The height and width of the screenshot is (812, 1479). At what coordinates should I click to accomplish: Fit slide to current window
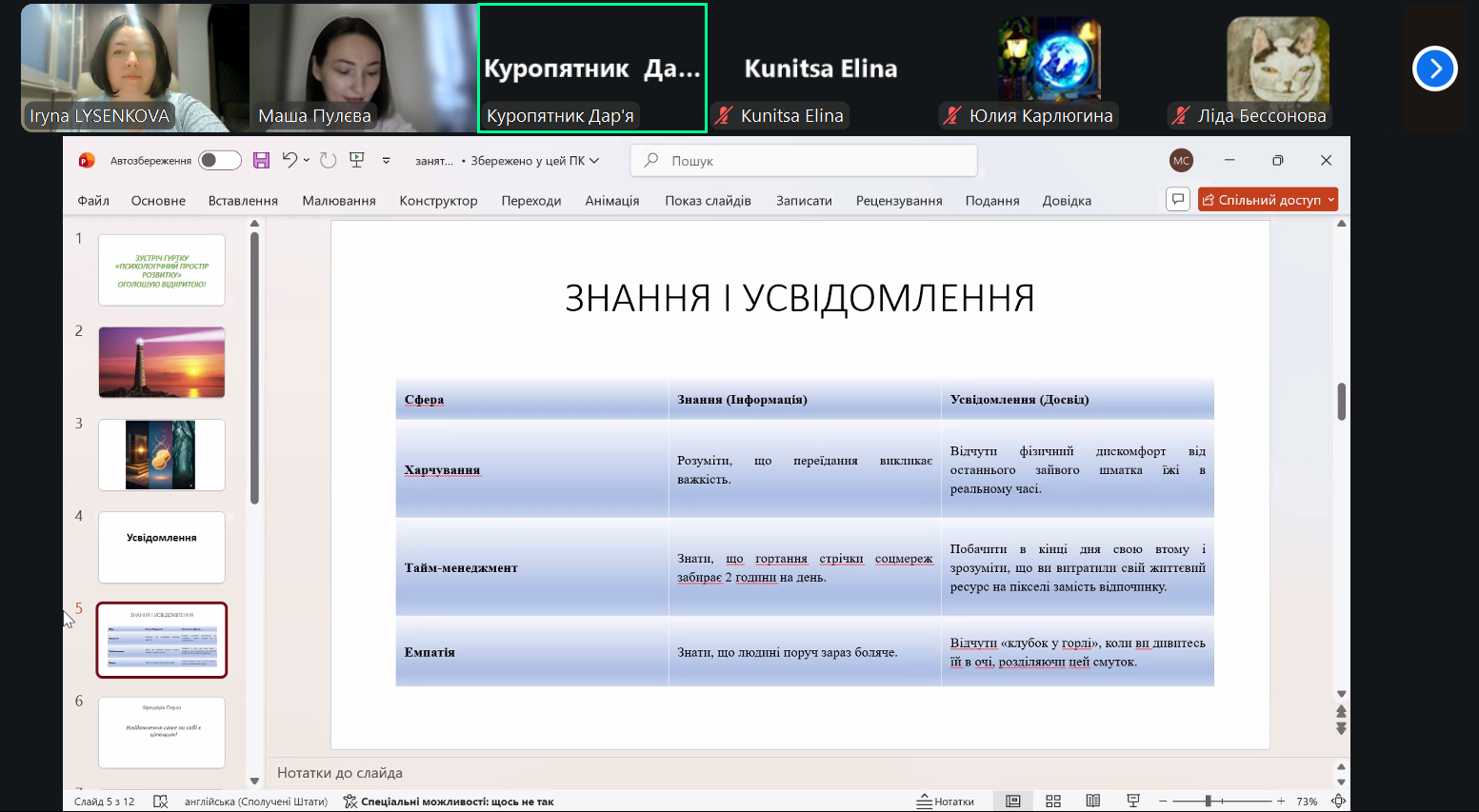click(x=1338, y=802)
